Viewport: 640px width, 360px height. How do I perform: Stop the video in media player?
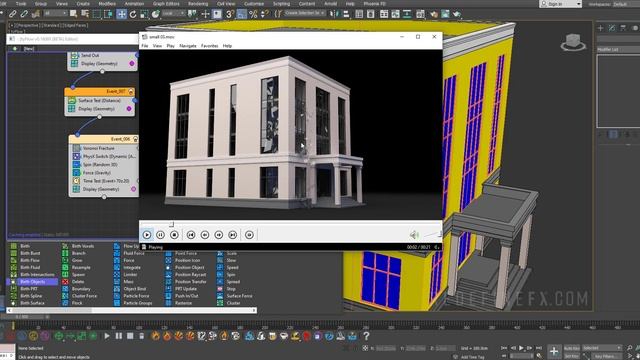tap(174, 235)
